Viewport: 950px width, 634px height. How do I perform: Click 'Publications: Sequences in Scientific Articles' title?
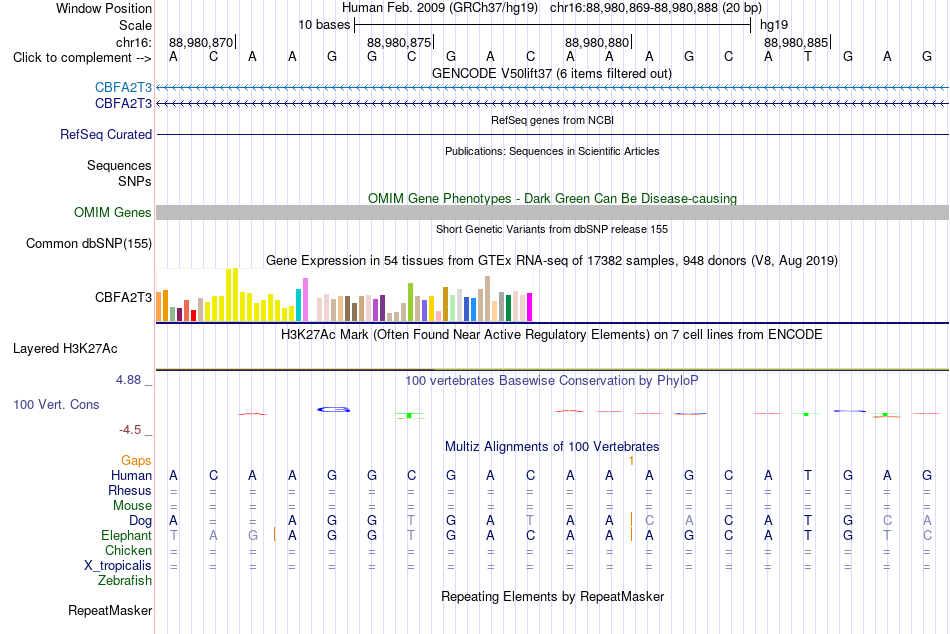[x=552, y=151]
